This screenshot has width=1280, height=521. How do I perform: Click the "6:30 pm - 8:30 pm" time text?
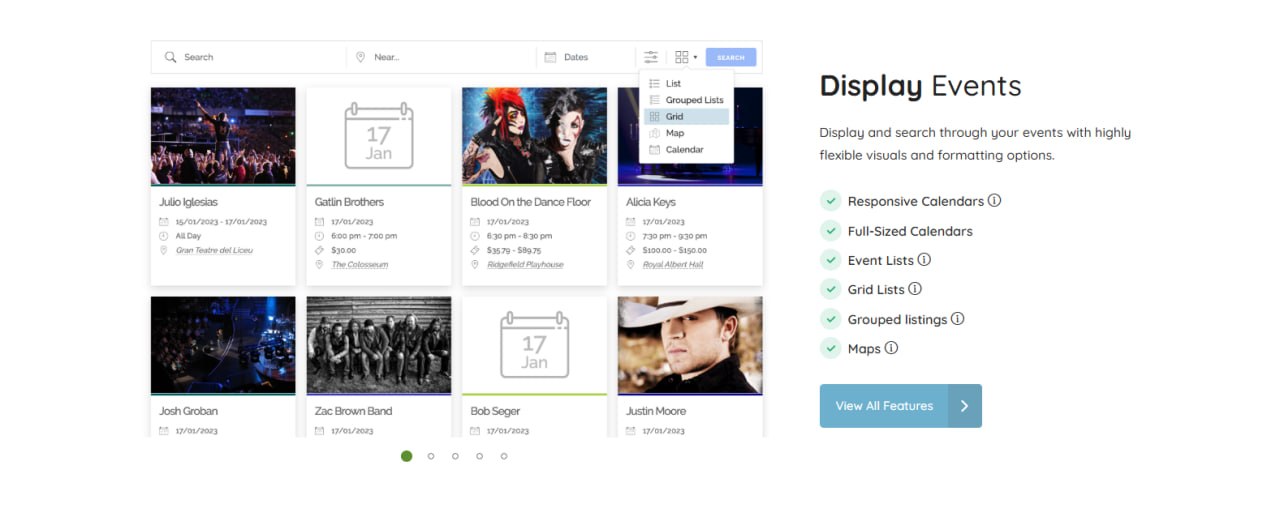pyautogui.click(x=520, y=236)
